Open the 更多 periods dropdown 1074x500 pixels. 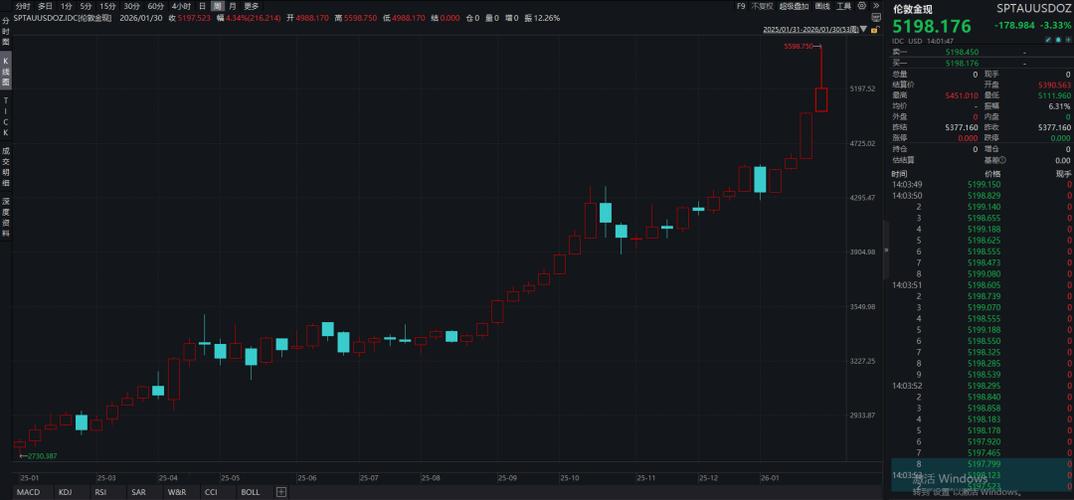(x=251, y=6)
